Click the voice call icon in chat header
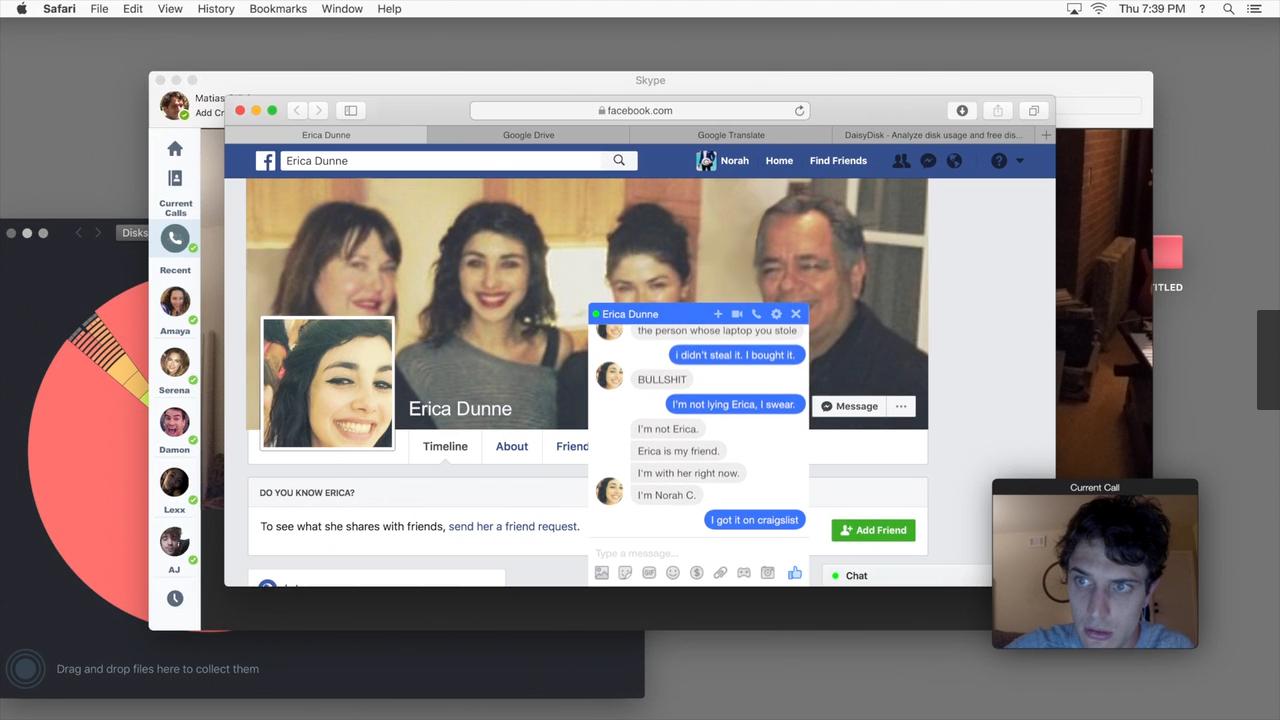The image size is (1280, 720). tap(756, 314)
